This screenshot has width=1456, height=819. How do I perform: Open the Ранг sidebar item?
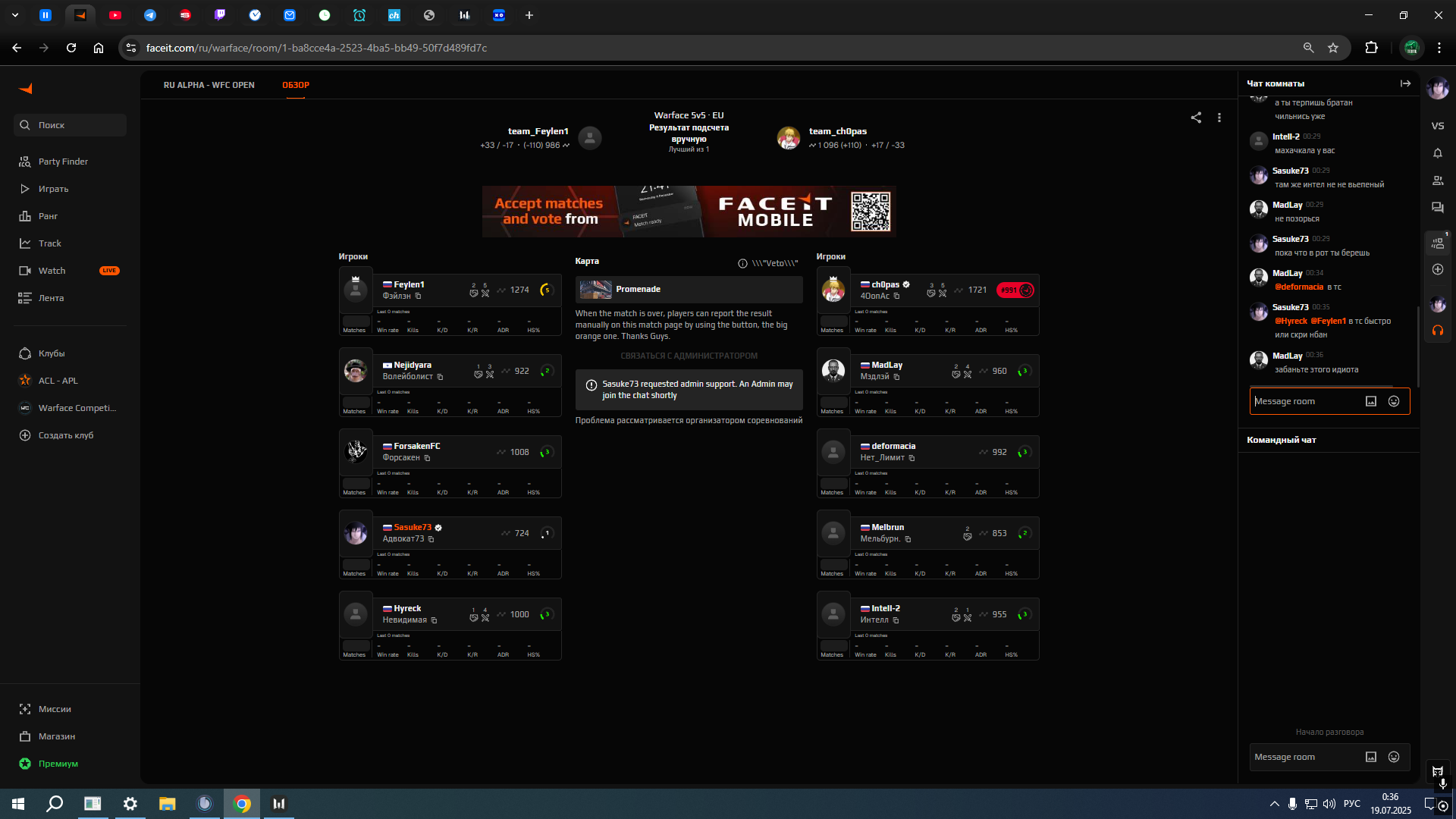click(48, 216)
